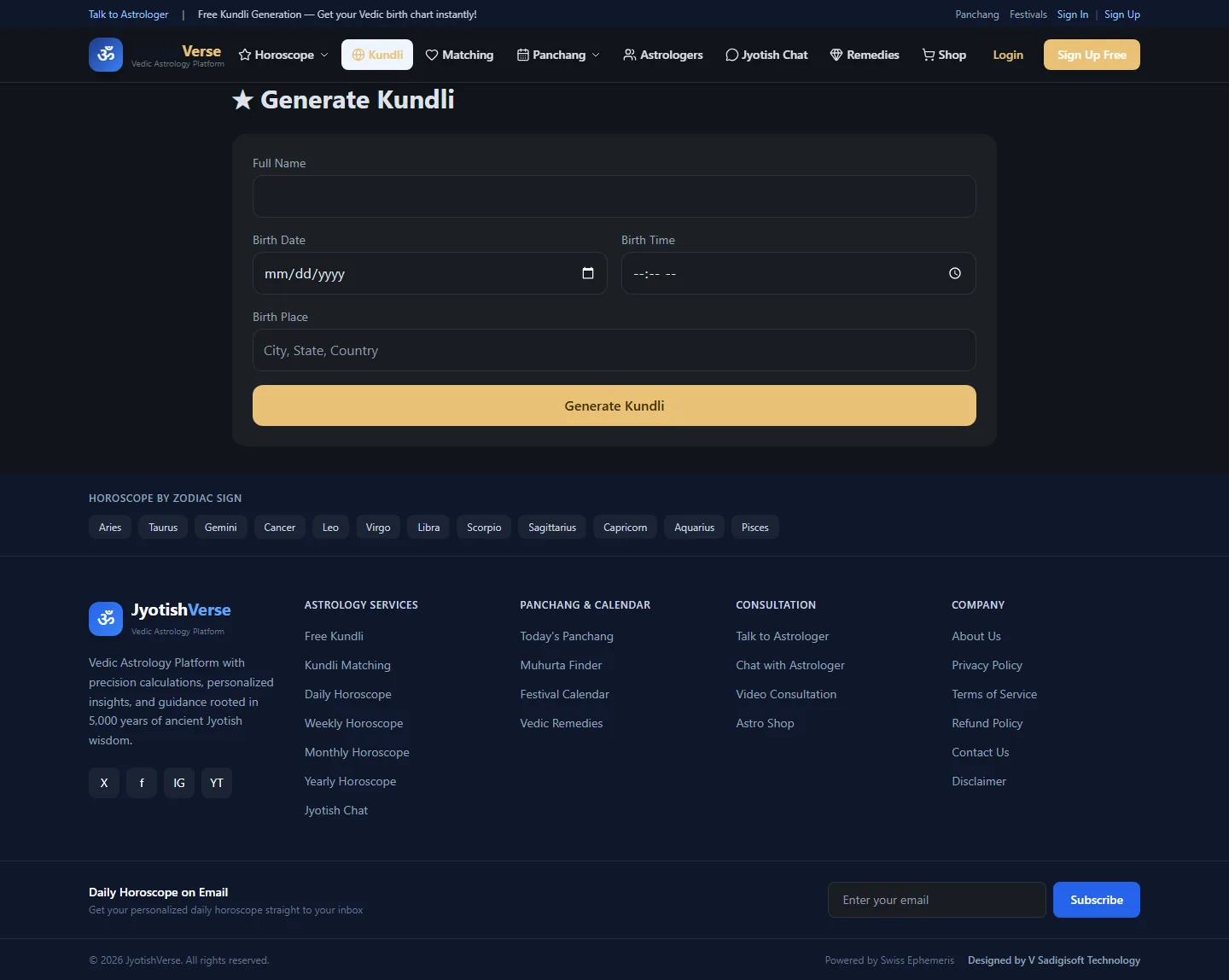This screenshot has width=1229, height=980.
Task: Click the Sign Up Free button
Action: [x=1092, y=55]
